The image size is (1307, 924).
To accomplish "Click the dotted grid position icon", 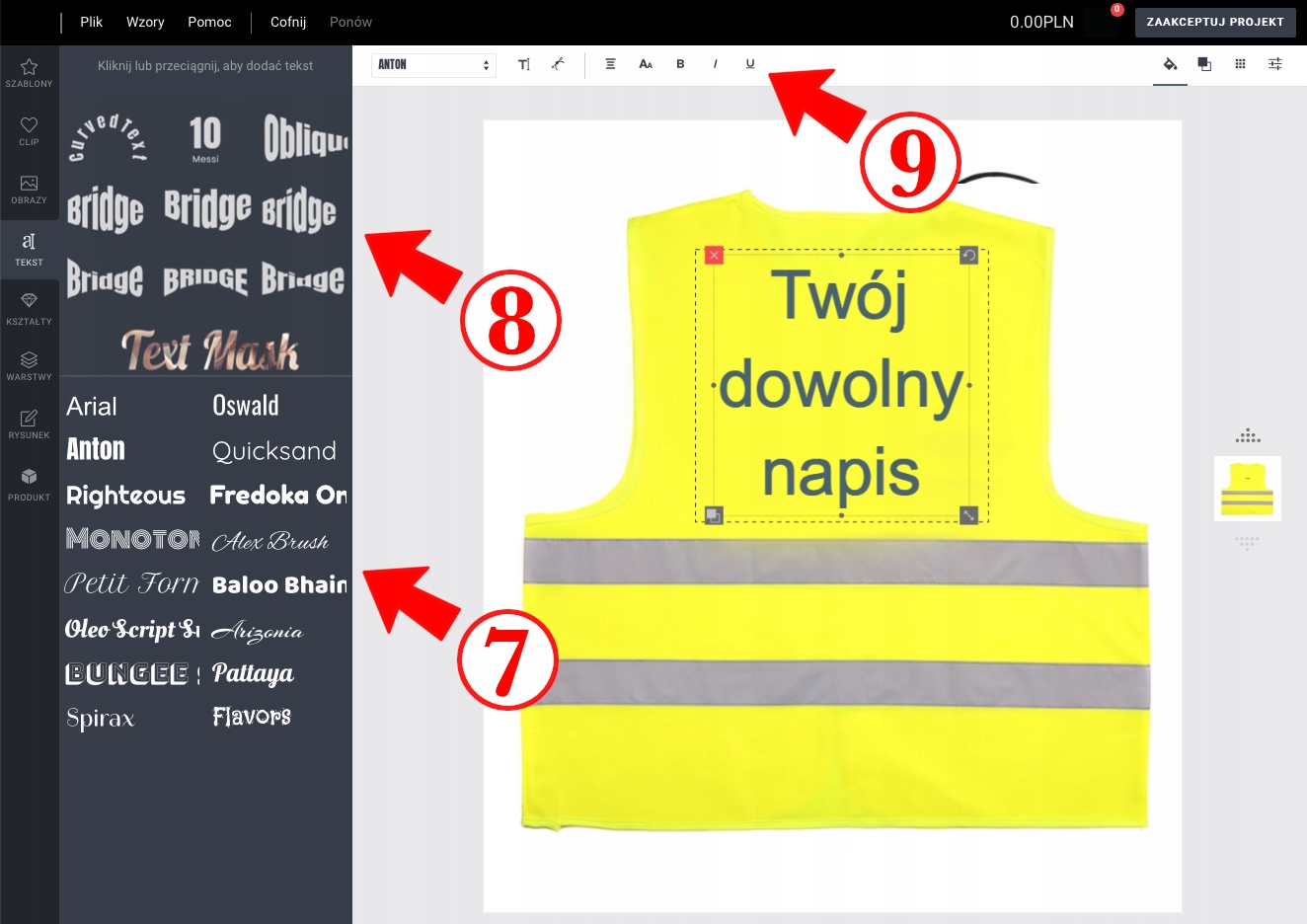I will 1240,64.
